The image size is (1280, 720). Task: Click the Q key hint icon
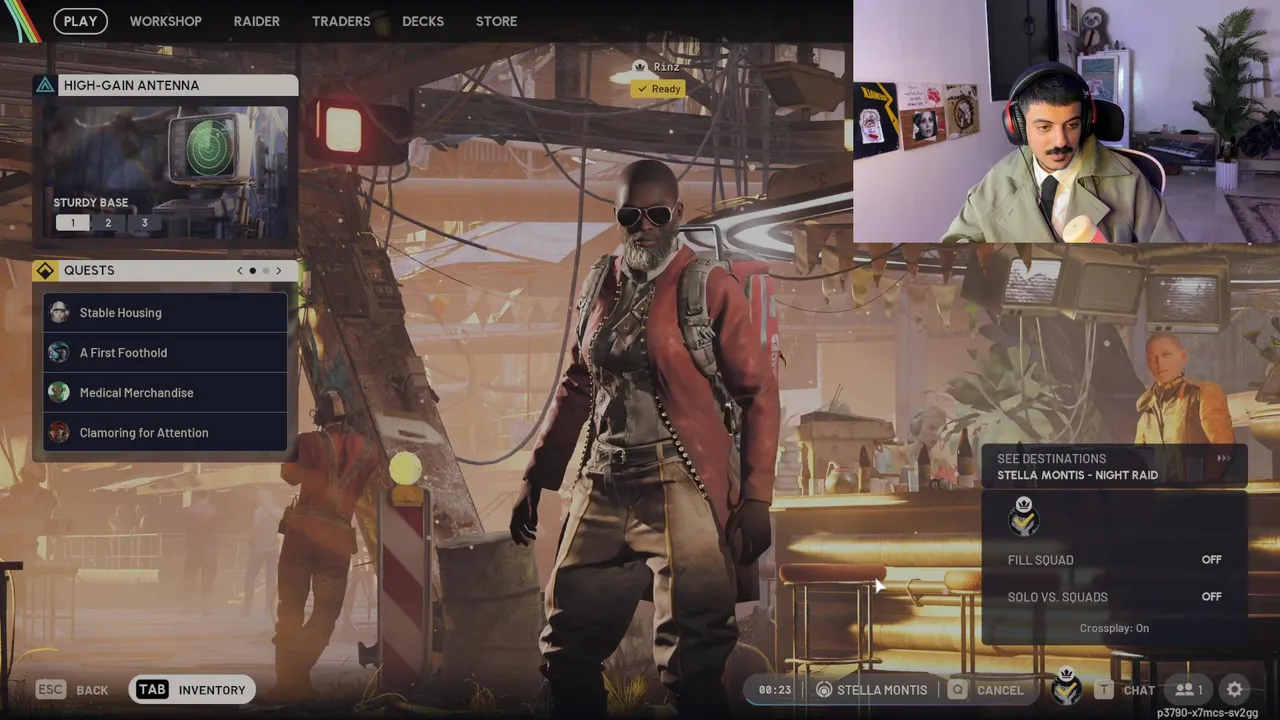(x=958, y=690)
